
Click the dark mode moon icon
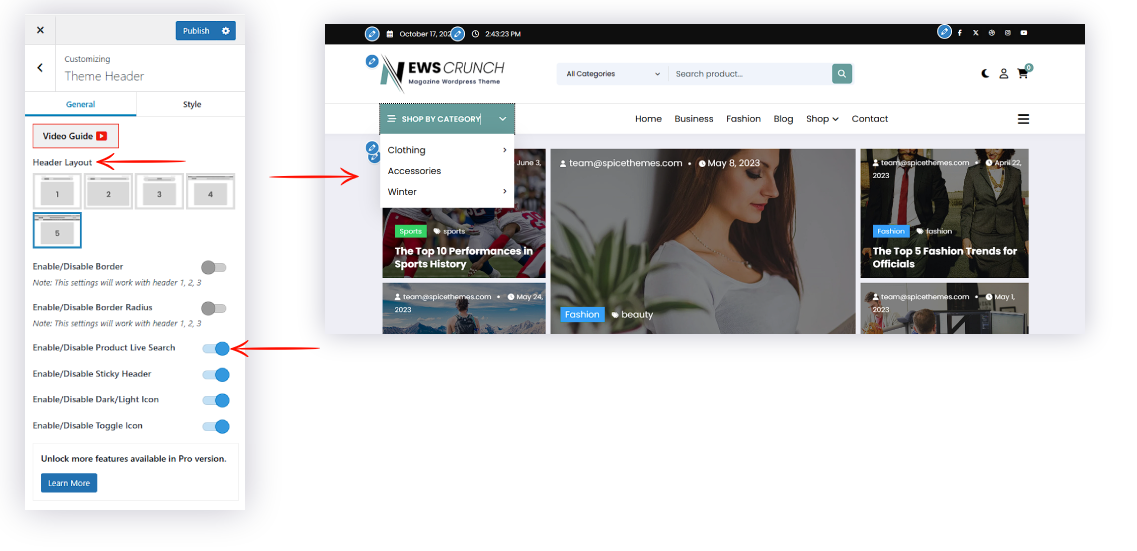(x=985, y=74)
